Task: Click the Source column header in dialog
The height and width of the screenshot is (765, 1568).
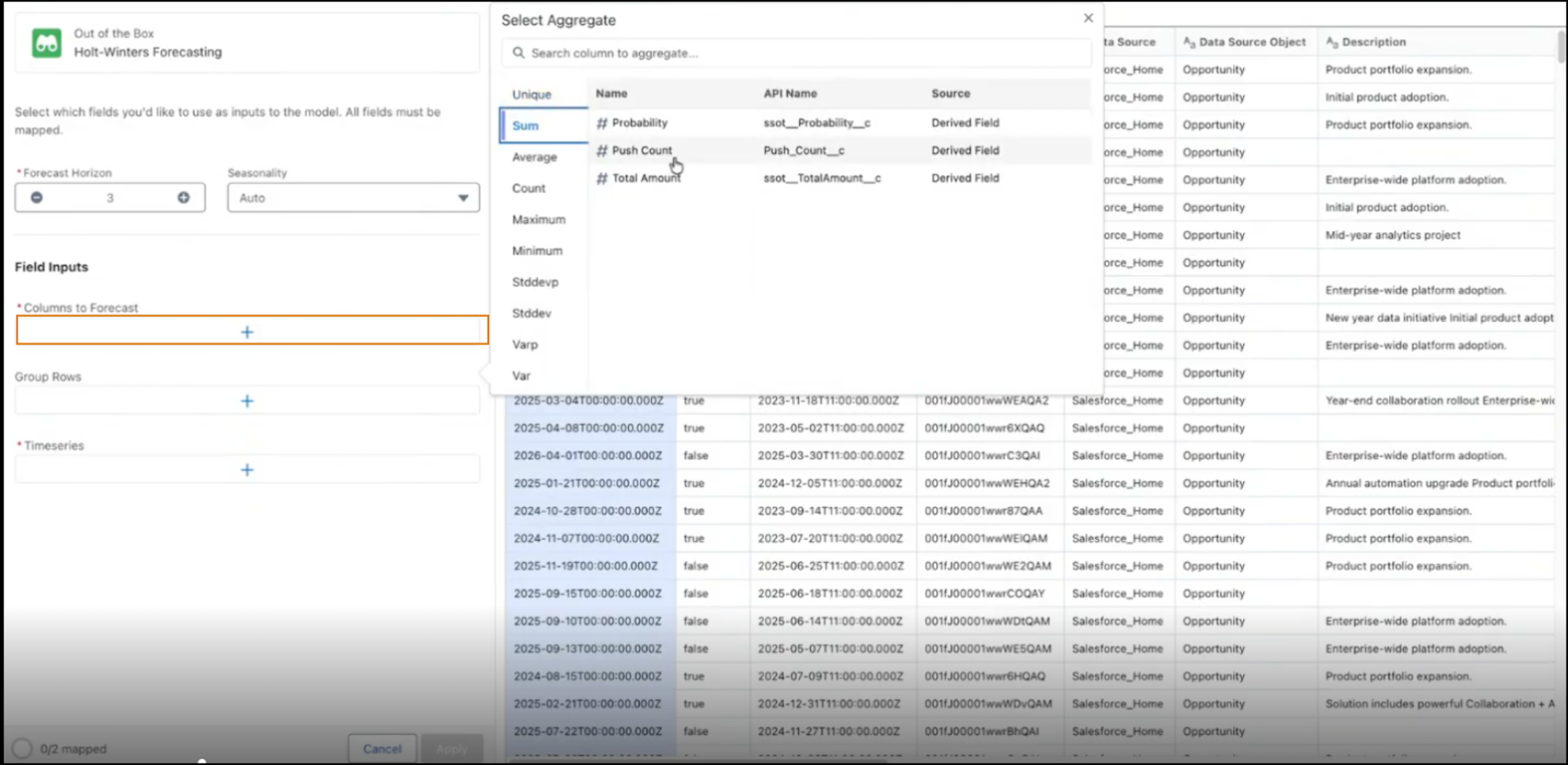Action: pyautogui.click(x=950, y=94)
